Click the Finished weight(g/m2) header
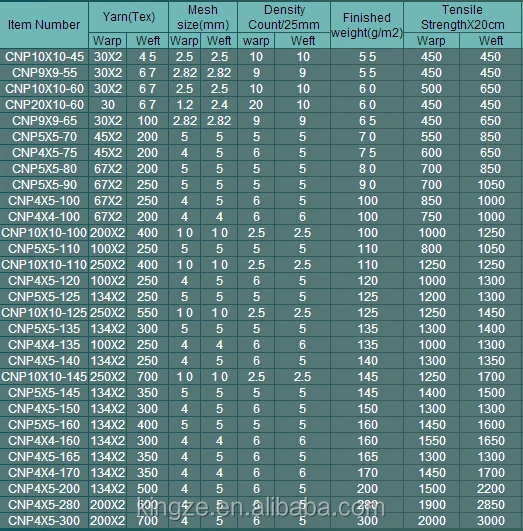Image resolution: width=523 pixels, height=531 pixels. (367, 25)
